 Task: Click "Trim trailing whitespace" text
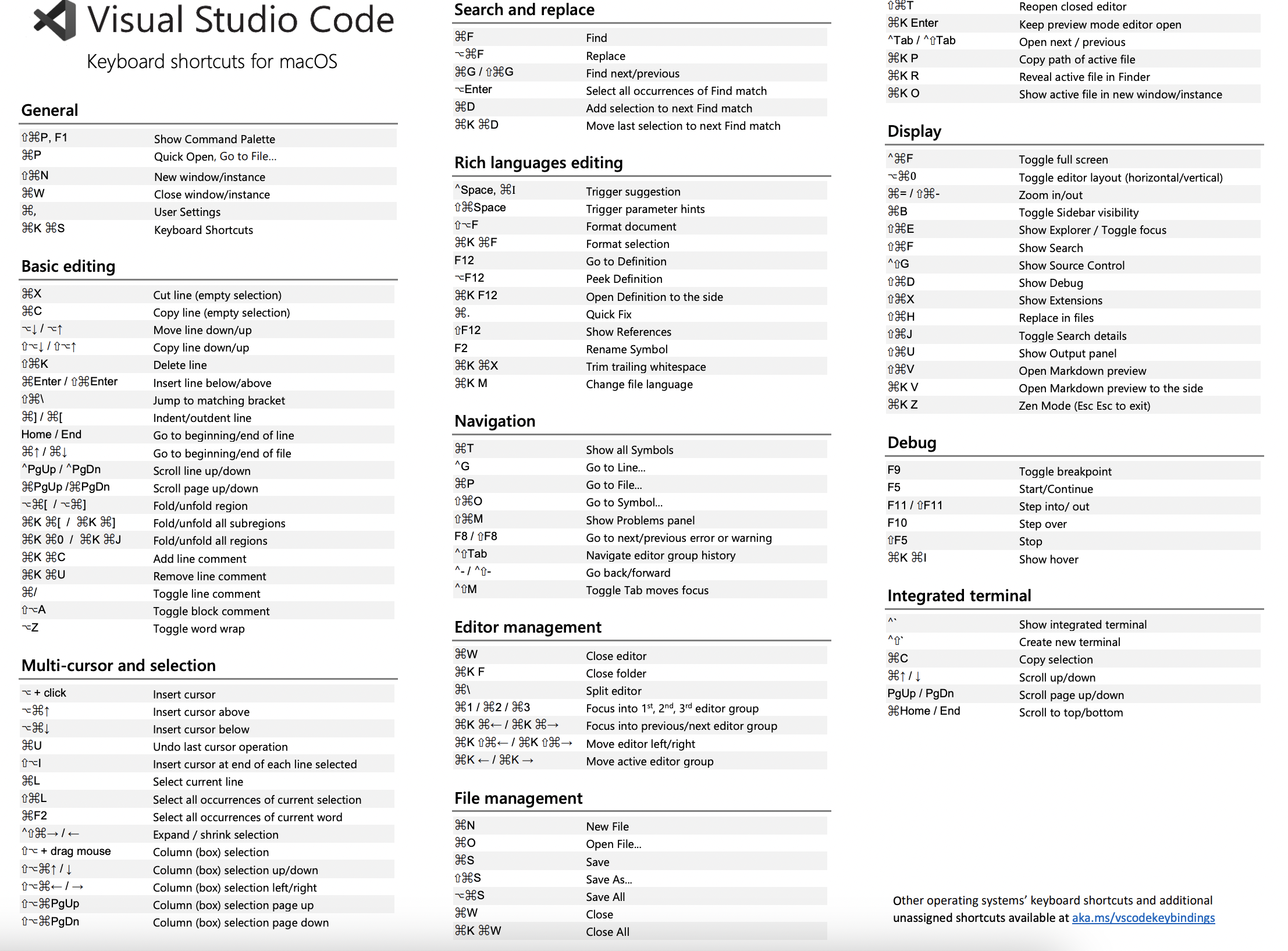pos(646,367)
